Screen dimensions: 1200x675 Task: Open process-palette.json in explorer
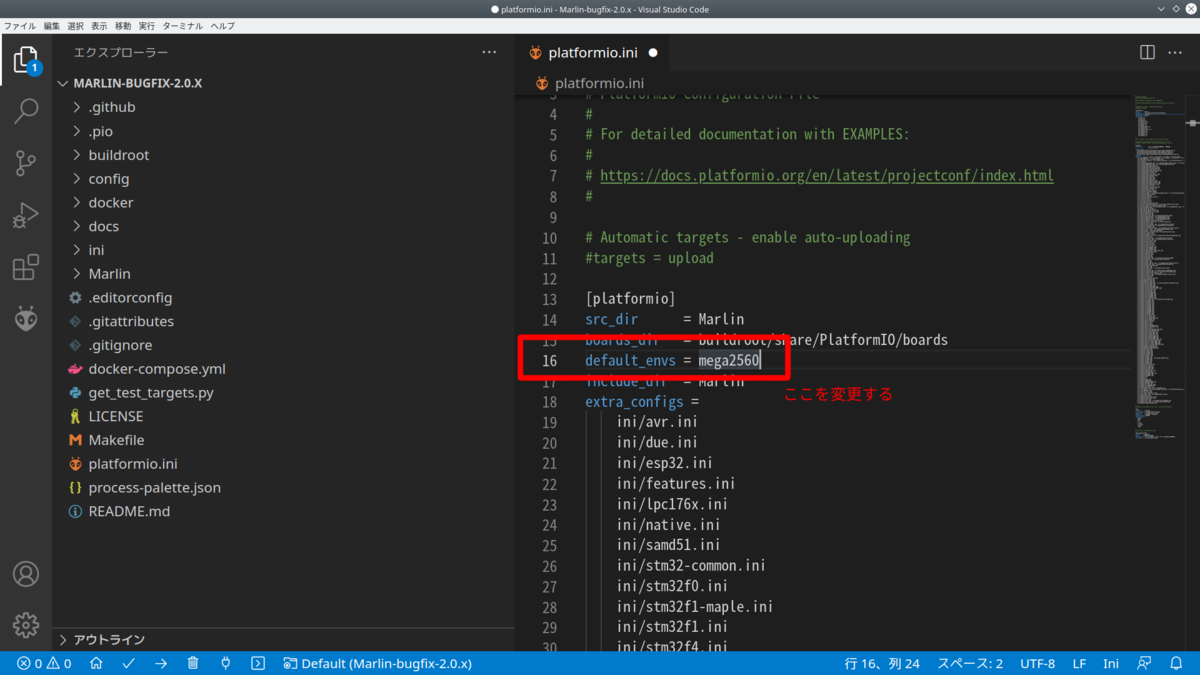(x=154, y=488)
